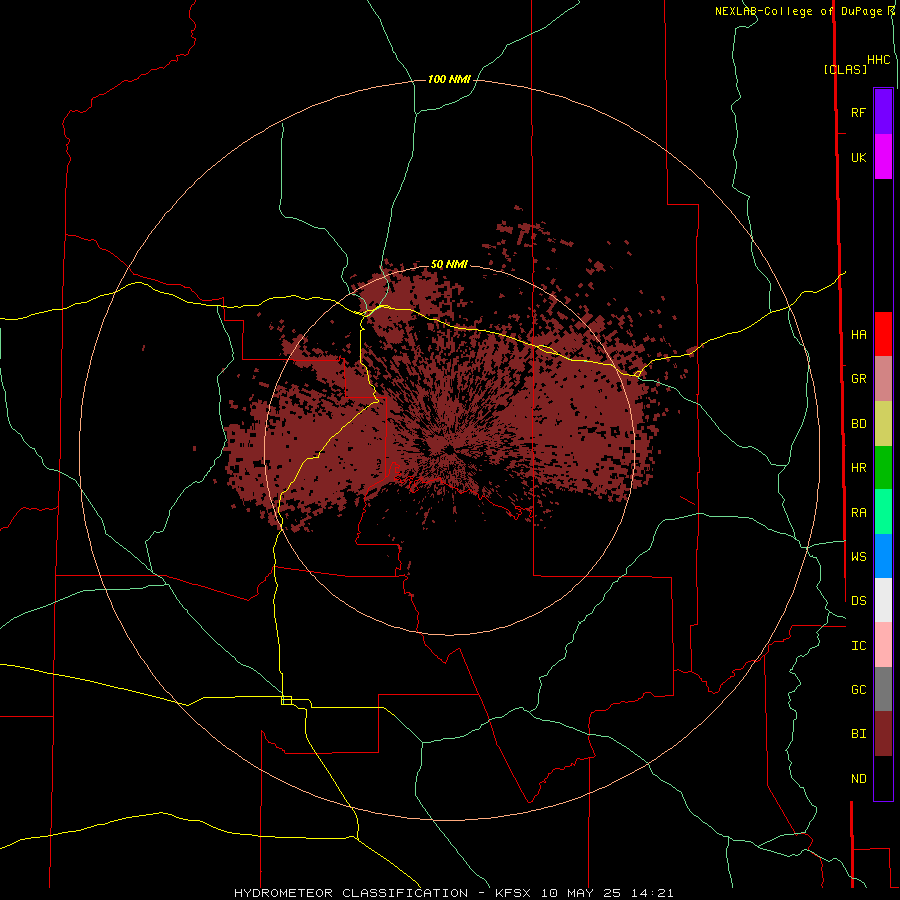Click the BD legend label

(x=858, y=424)
